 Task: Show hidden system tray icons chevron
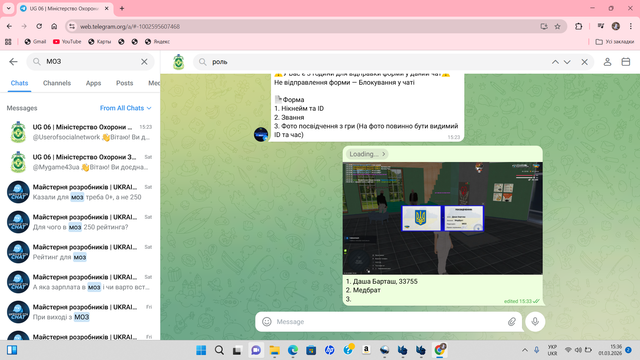click(x=525, y=350)
